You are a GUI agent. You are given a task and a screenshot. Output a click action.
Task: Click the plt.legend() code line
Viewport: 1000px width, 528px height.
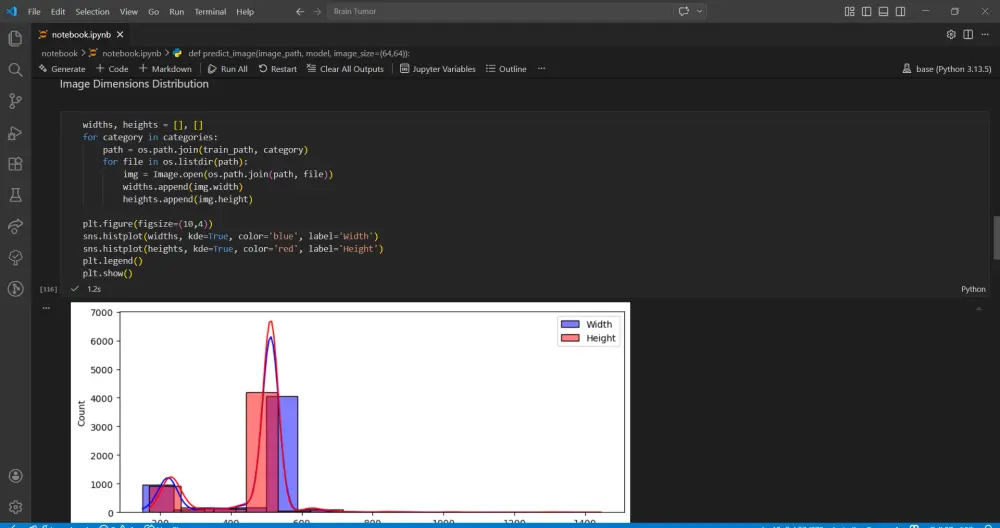tap(112, 261)
